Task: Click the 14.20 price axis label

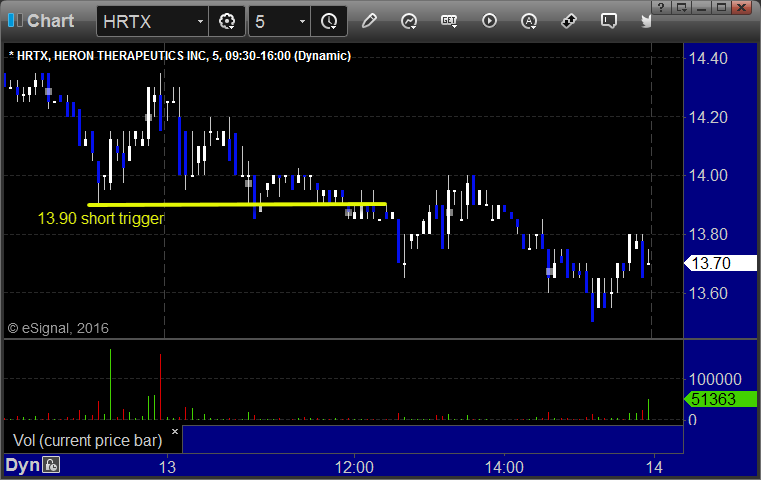Action: point(708,117)
